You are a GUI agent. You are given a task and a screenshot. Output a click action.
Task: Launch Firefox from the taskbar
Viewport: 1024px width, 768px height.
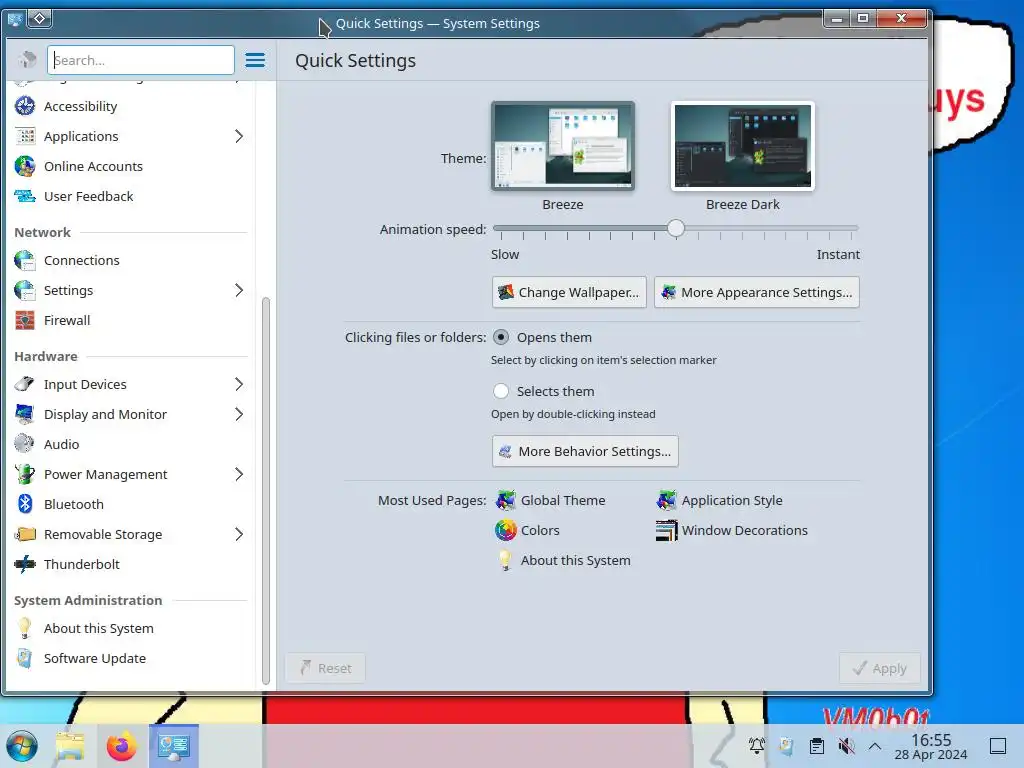[121, 746]
